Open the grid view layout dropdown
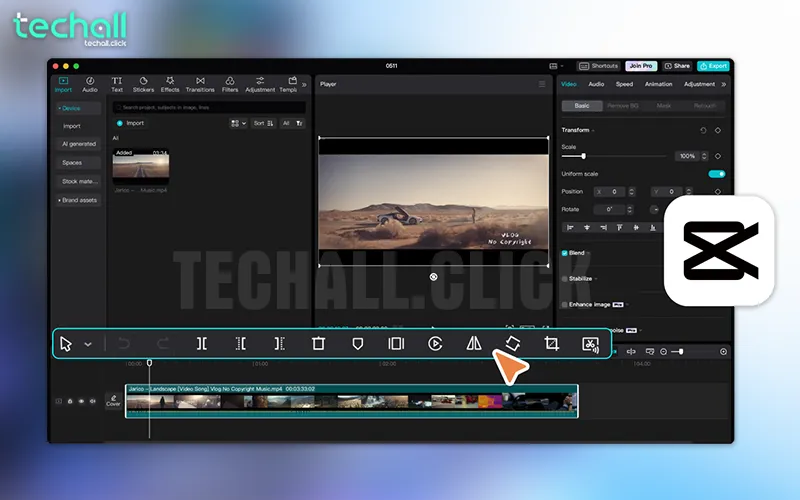Viewport: 800px width, 500px height. pyautogui.click(x=238, y=123)
